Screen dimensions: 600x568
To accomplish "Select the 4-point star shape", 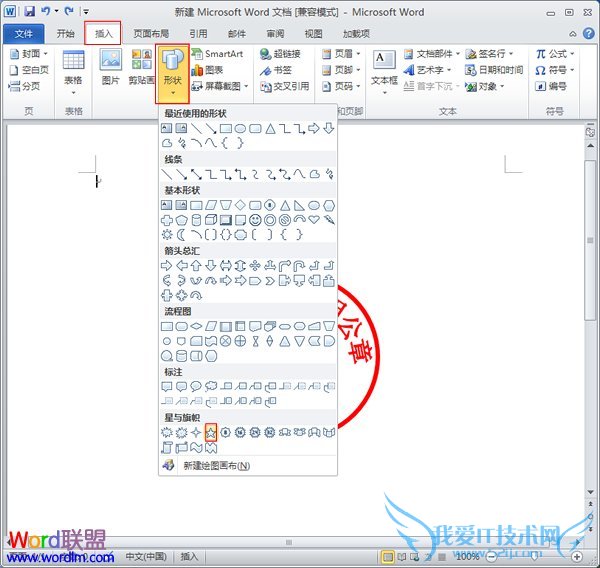I will pos(196,433).
